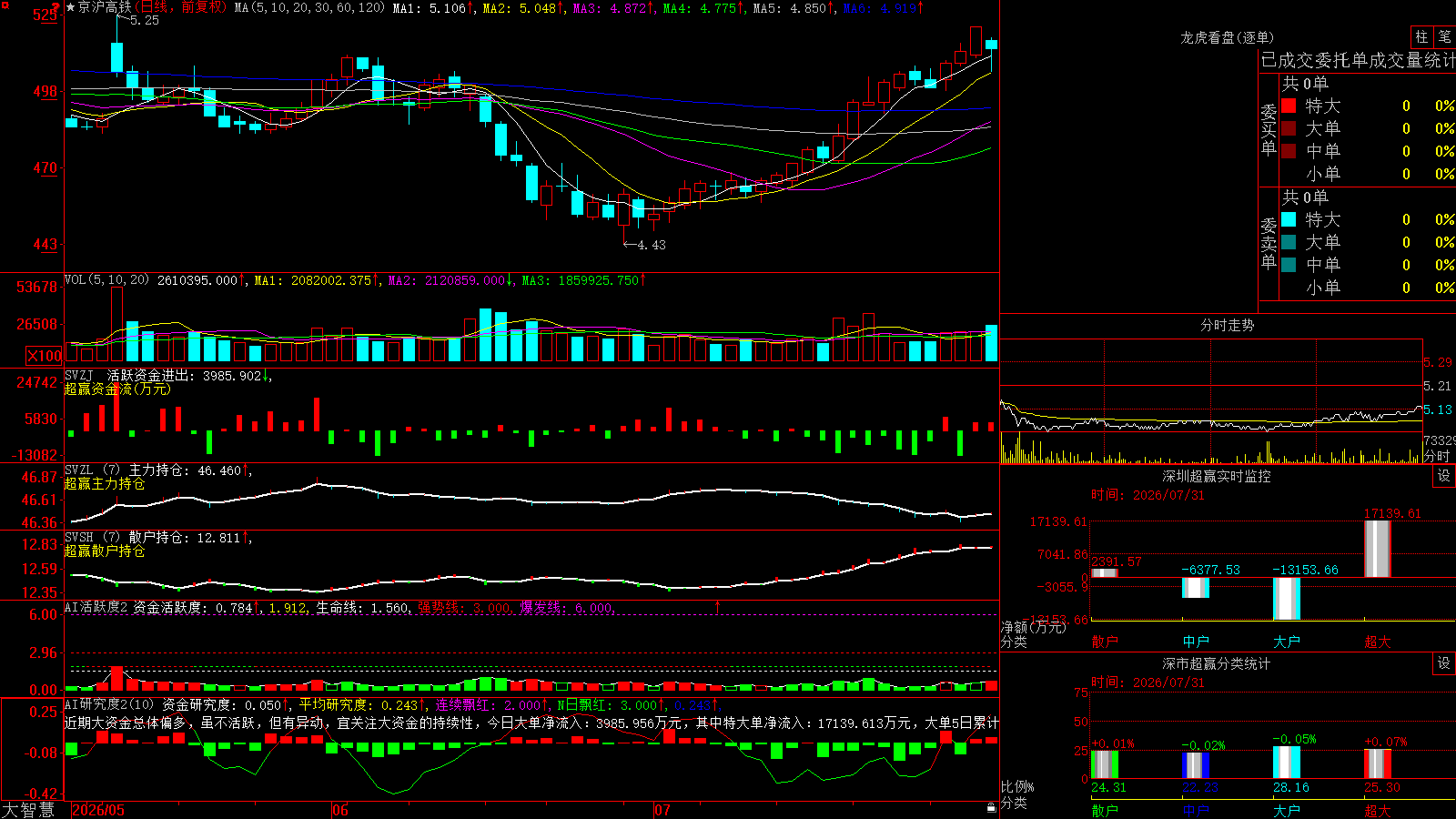This screenshot has height=819, width=1456.
Task: Click the SVZJ 活跃资金进出 indicator label
Action: (x=132, y=375)
